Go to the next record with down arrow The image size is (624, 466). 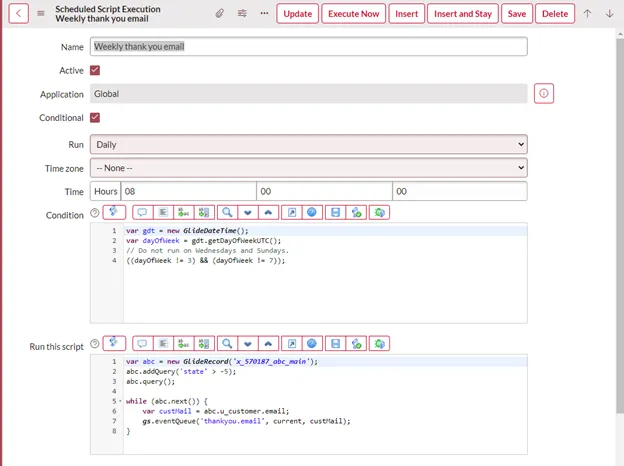coord(609,14)
